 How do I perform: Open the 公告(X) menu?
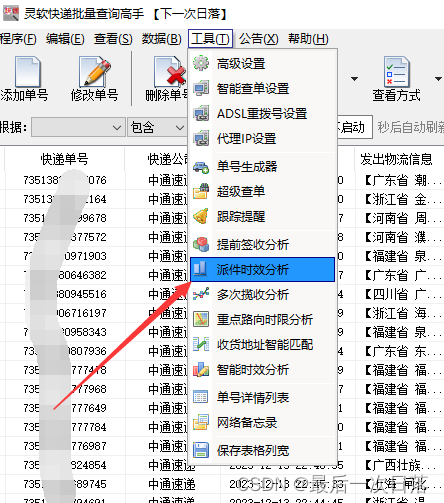tap(259, 39)
